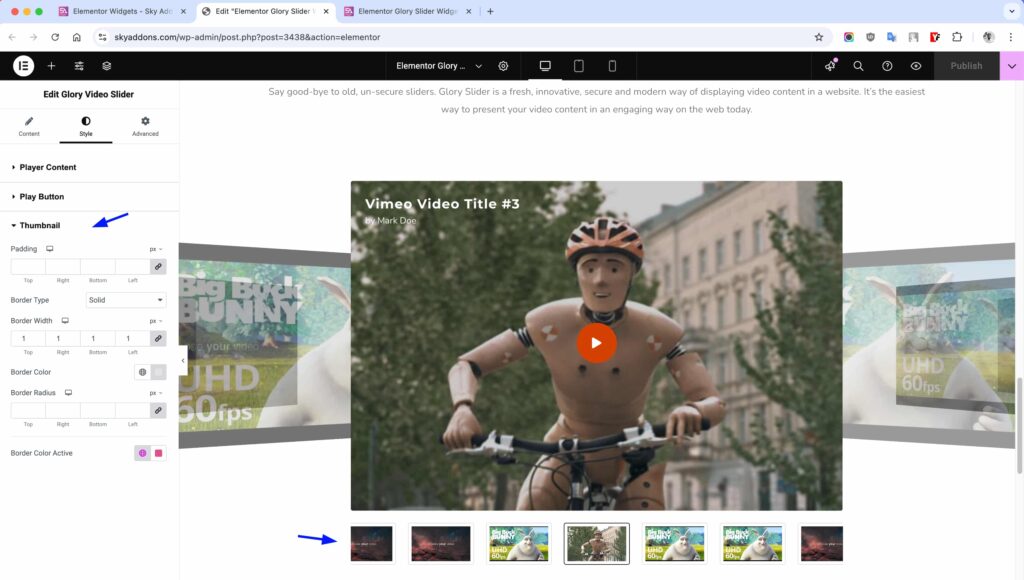Switch to mobile preview mode

pyautogui.click(x=612, y=66)
